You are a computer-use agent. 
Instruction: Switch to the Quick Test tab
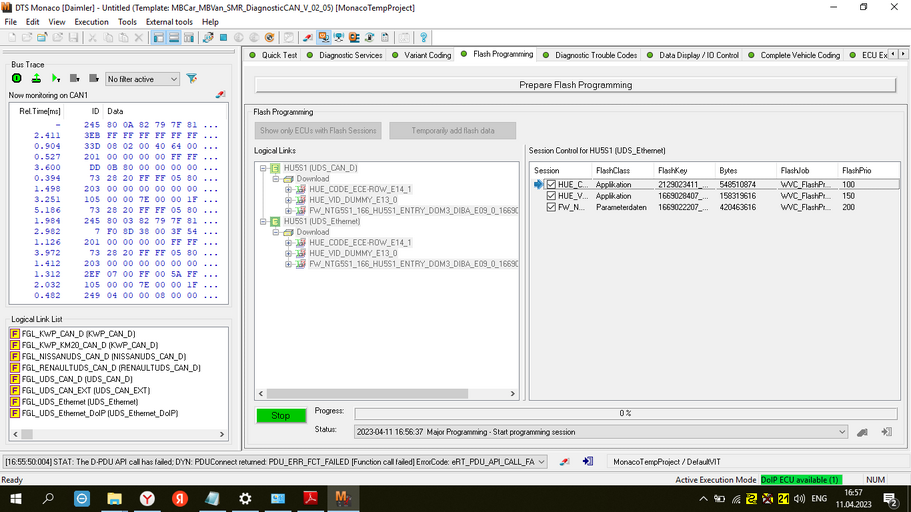(273, 55)
